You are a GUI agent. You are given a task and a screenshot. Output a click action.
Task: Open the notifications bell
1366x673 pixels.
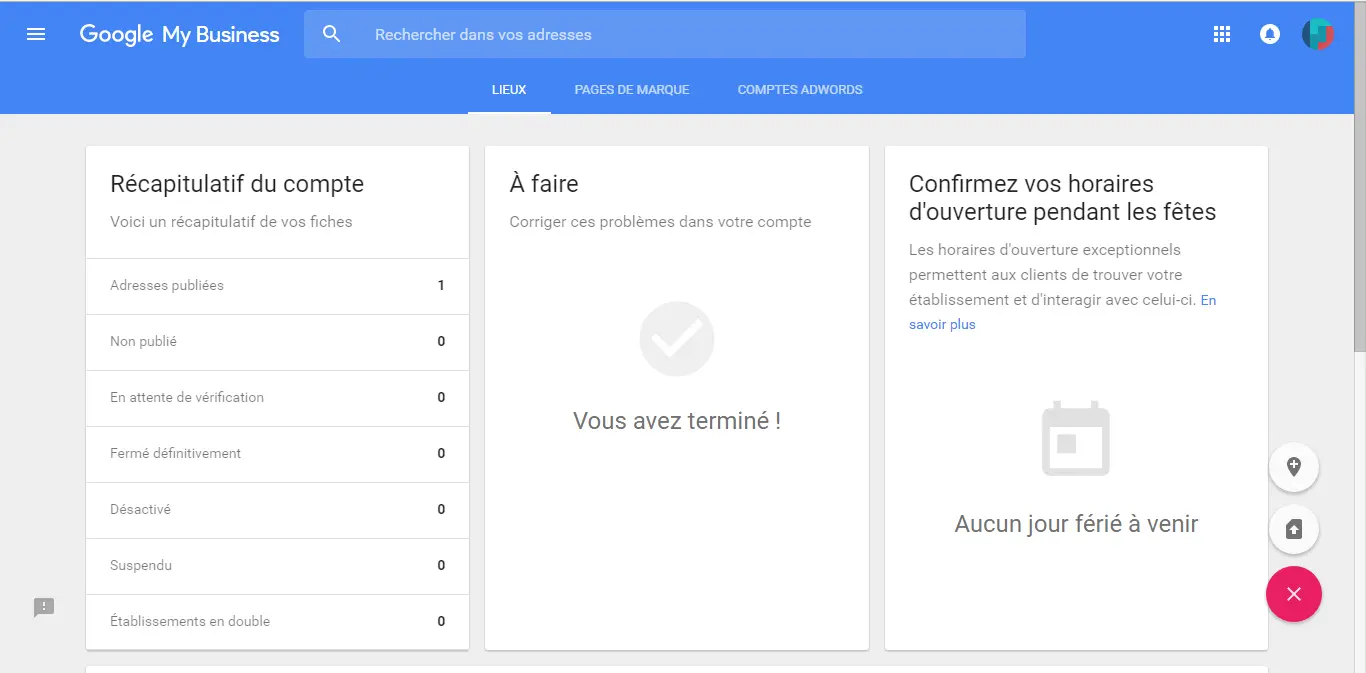click(1269, 34)
